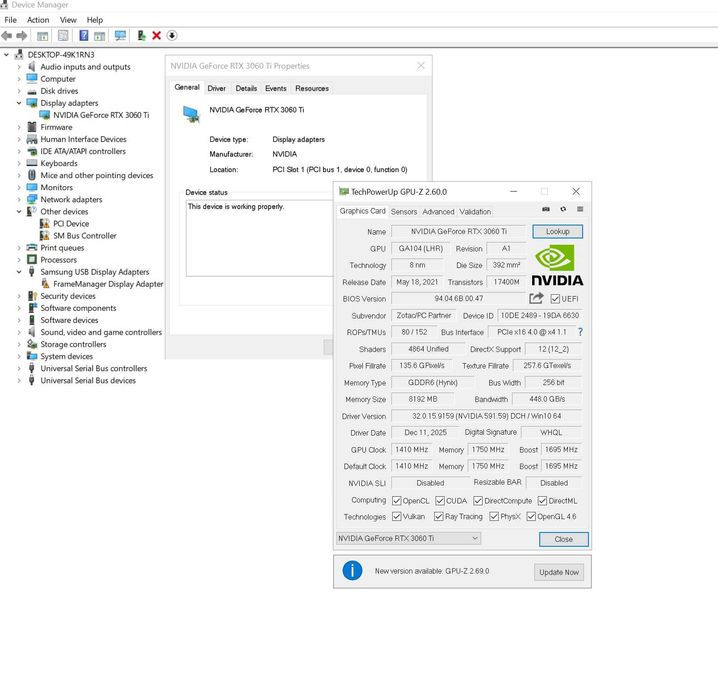The width and height of the screenshot is (718, 699).
Task: Click GPU-Z refresh icon
Action: click(x=563, y=209)
